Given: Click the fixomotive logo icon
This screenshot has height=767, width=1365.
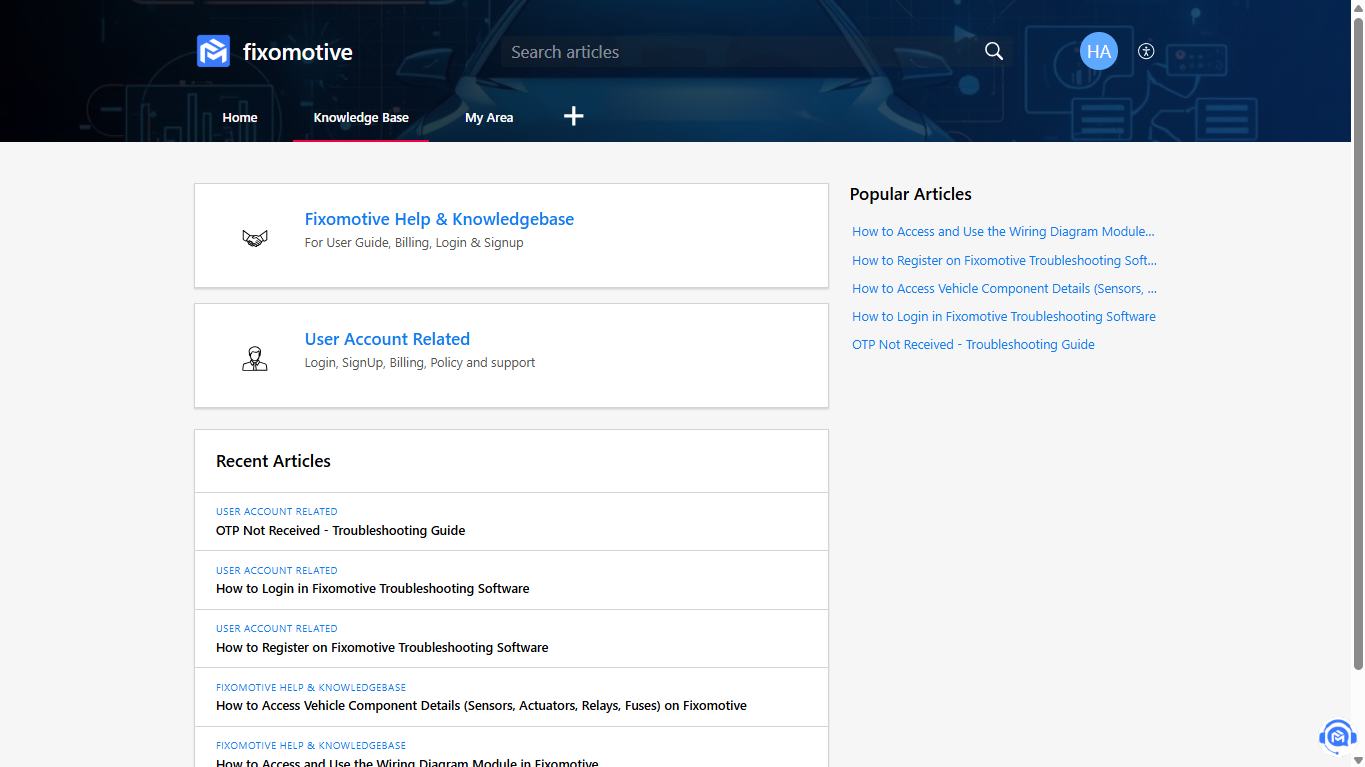Looking at the screenshot, I should pos(212,50).
